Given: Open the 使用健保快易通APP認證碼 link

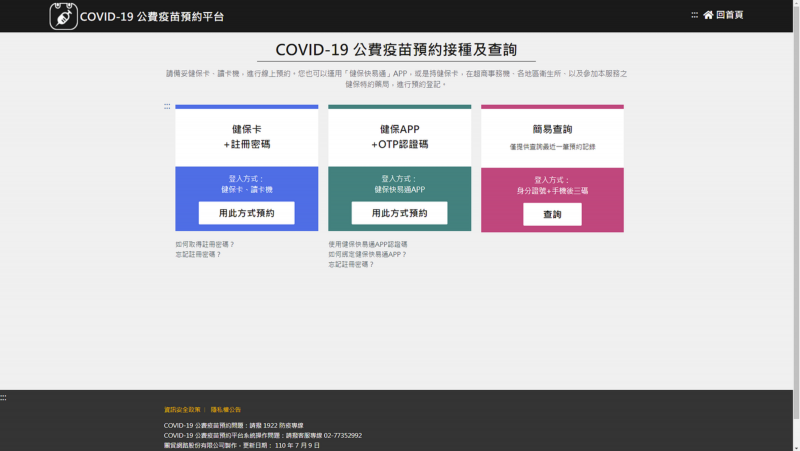Looking at the screenshot, I should click(367, 244).
